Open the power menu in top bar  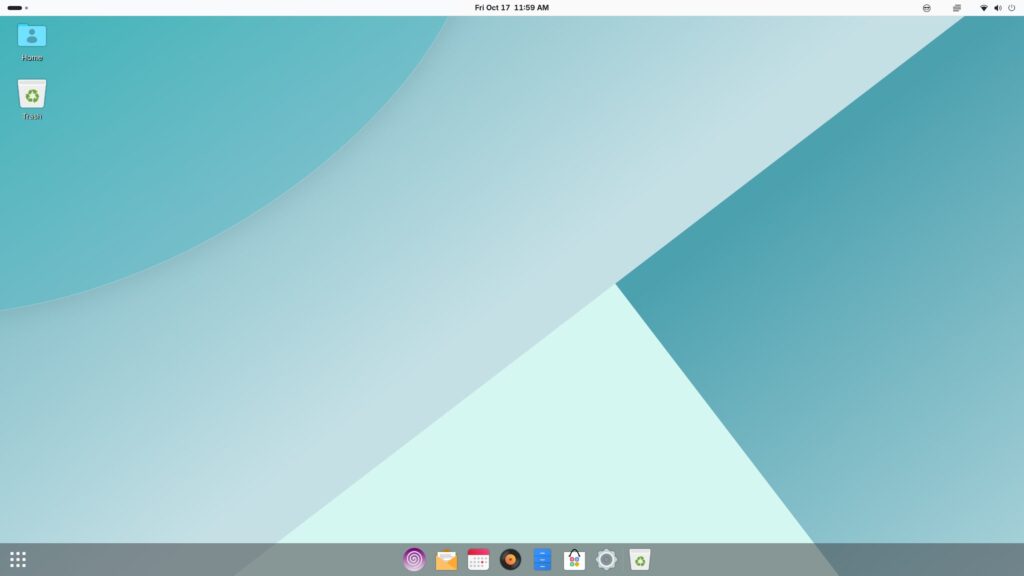1011,7
